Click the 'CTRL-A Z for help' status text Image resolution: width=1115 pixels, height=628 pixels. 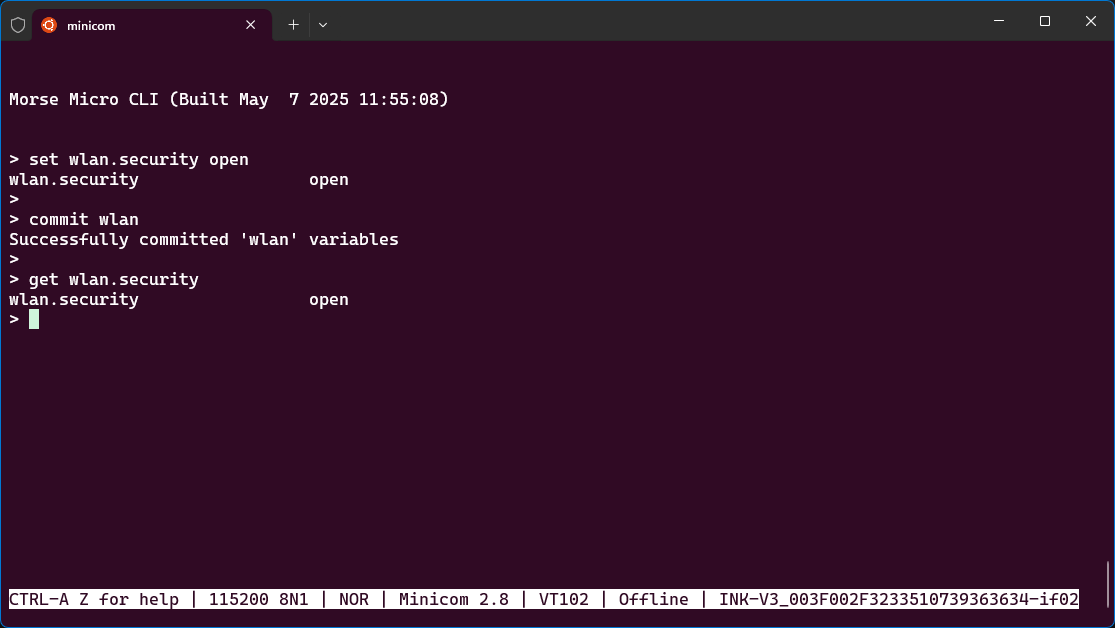pos(94,600)
